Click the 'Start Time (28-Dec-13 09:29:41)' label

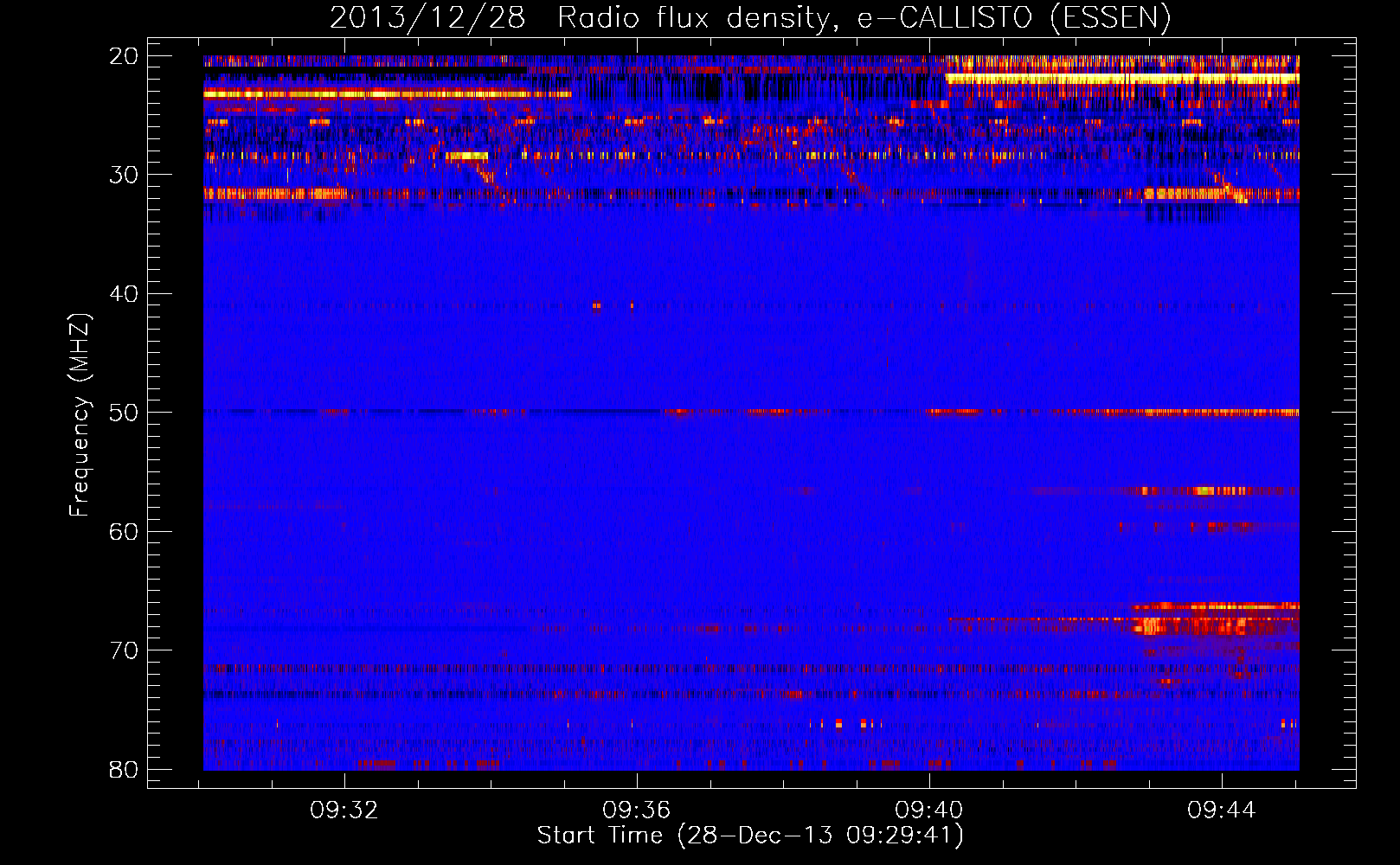tap(750, 836)
